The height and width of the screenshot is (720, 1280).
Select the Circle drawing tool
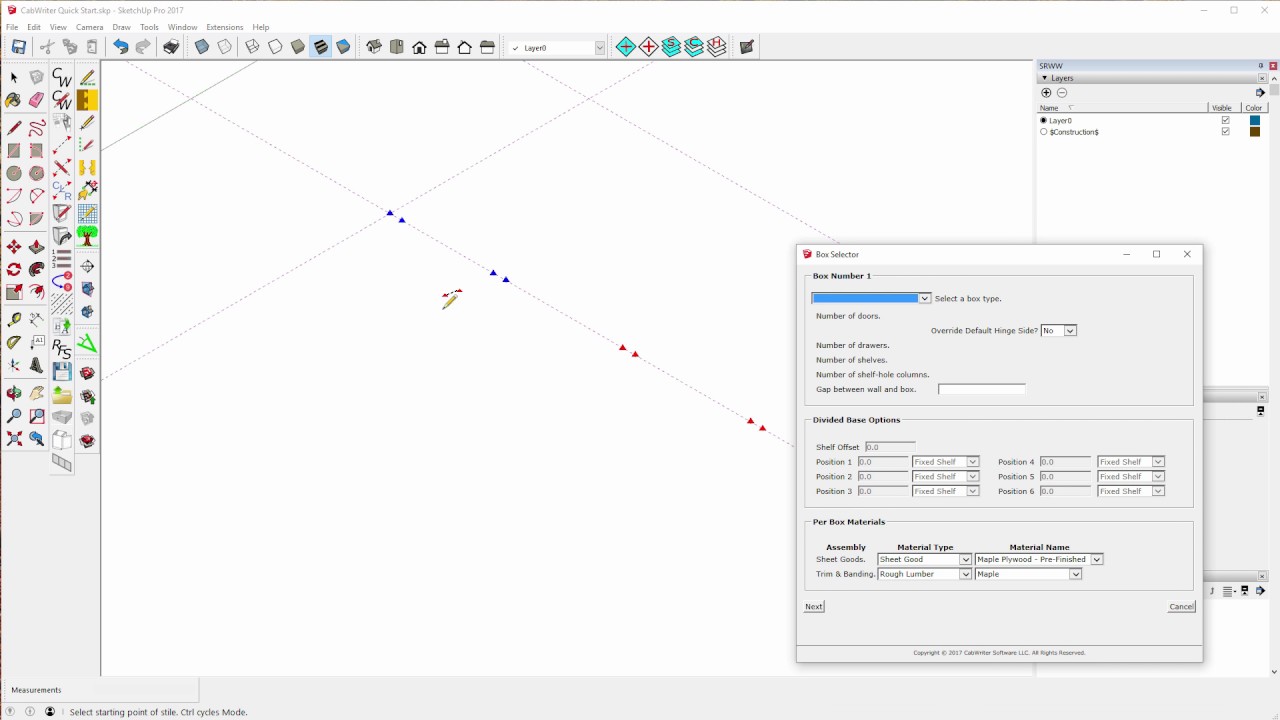(14, 173)
